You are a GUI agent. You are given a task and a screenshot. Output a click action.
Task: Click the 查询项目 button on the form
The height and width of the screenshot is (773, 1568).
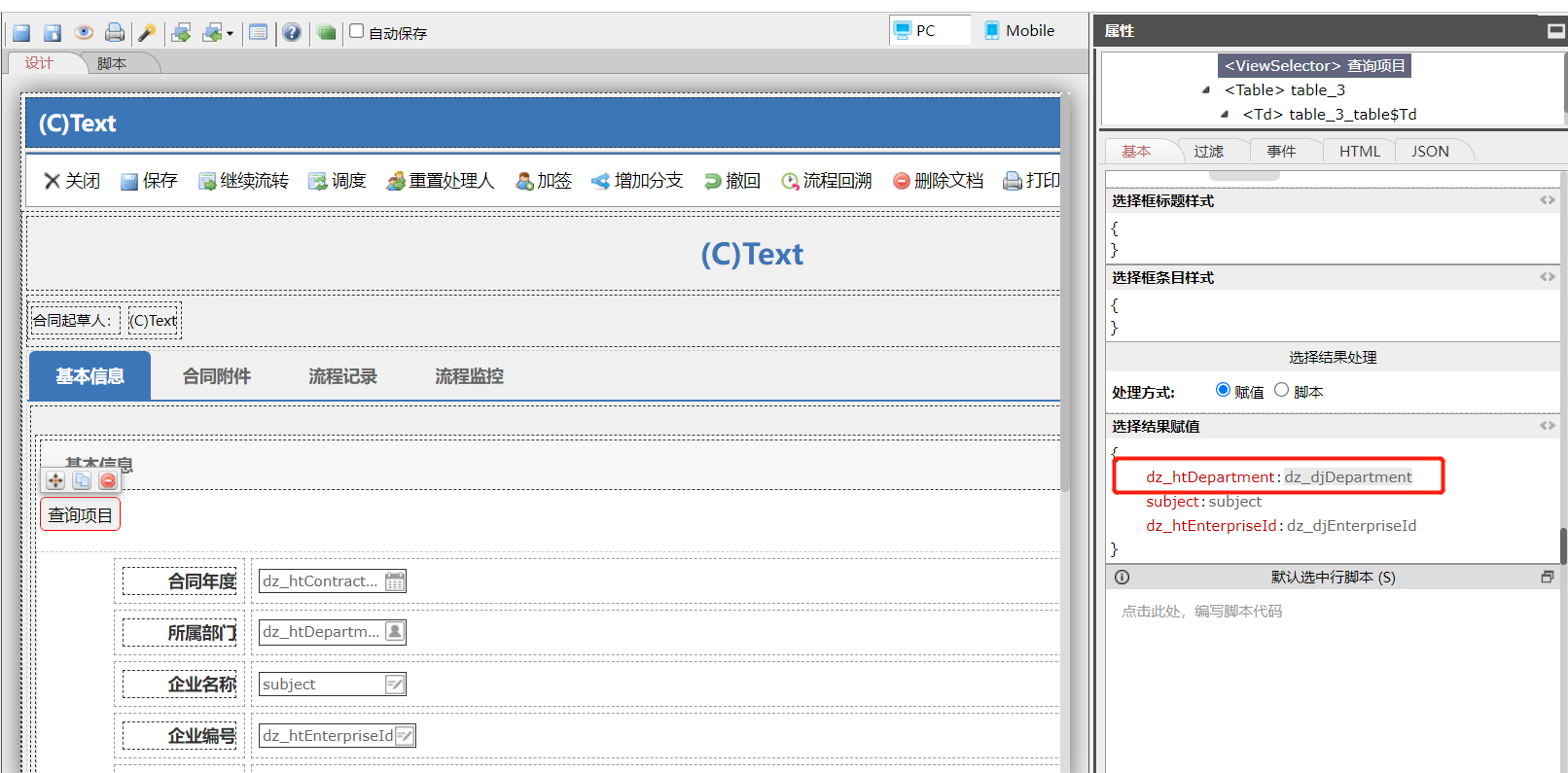click(x=80, y=514)
